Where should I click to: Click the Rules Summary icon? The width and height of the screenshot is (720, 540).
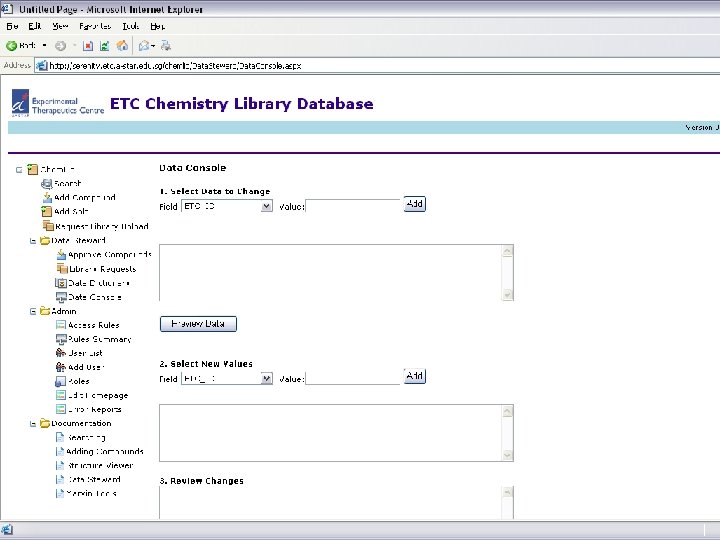point(61,339)
